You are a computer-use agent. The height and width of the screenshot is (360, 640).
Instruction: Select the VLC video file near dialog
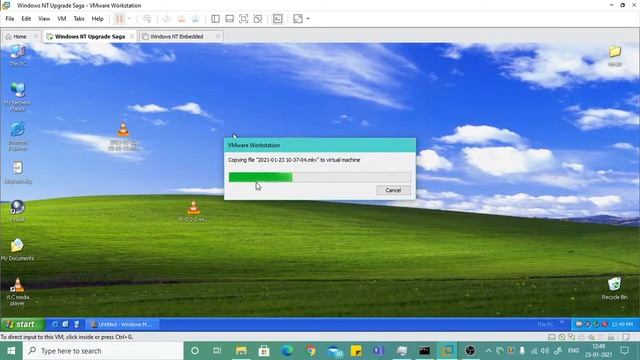coord(193,211)
